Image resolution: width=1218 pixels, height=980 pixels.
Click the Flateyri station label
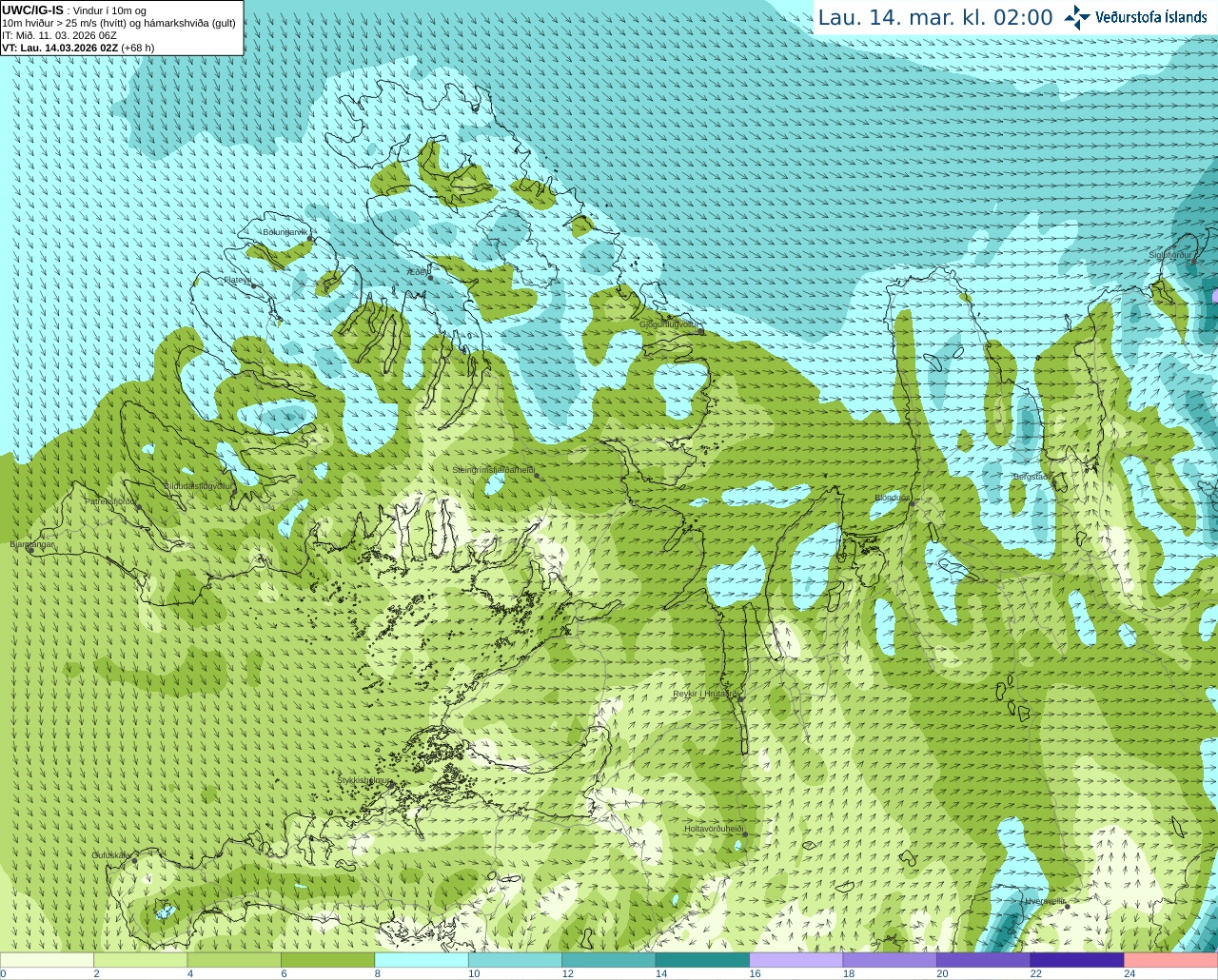[x=238, y=280]
